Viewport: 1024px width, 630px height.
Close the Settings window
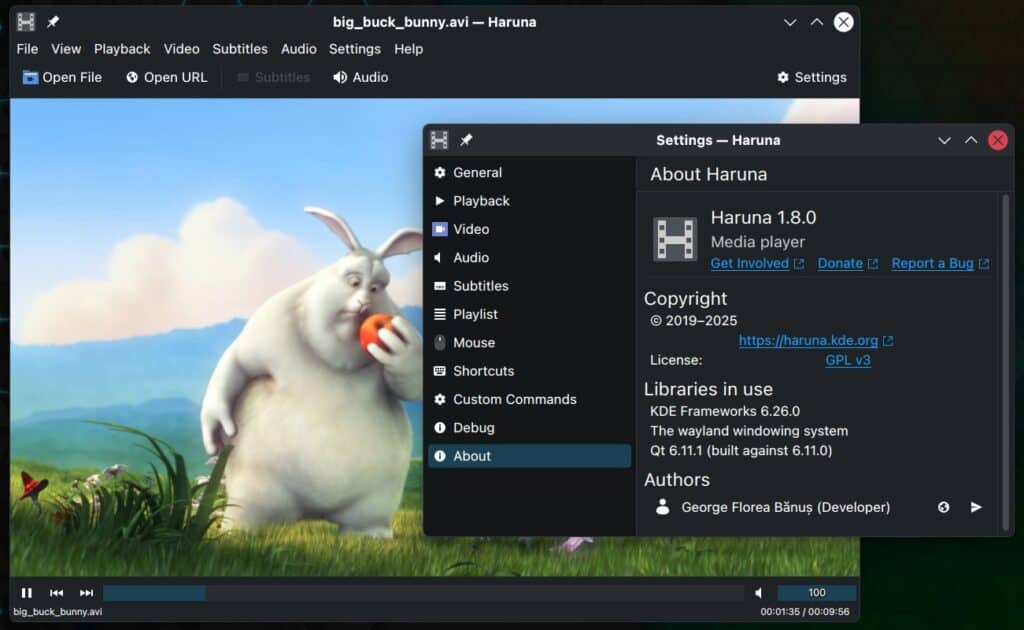pos(997,140)
